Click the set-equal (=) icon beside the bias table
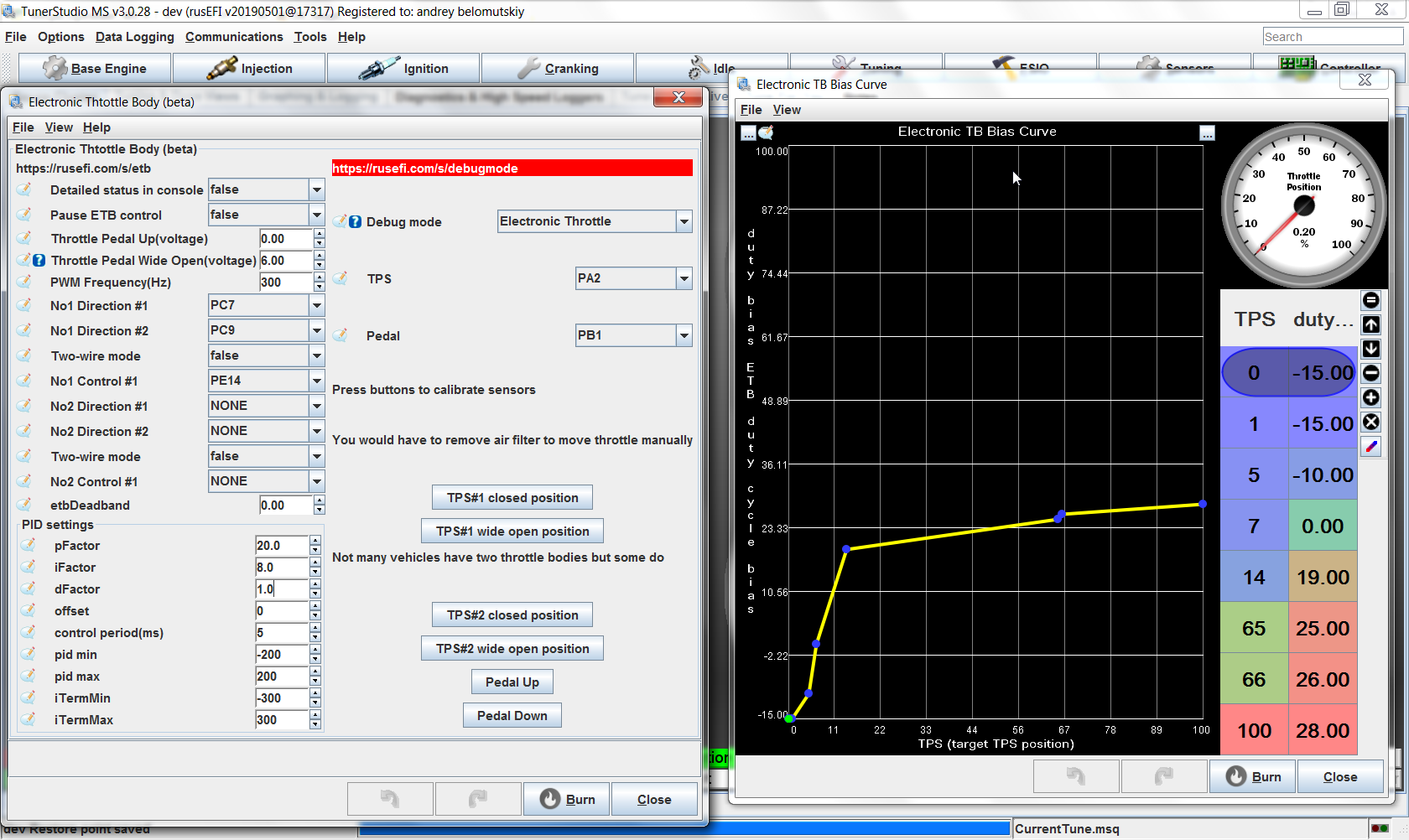The image size is (1409, 840). click(1370, 300)
